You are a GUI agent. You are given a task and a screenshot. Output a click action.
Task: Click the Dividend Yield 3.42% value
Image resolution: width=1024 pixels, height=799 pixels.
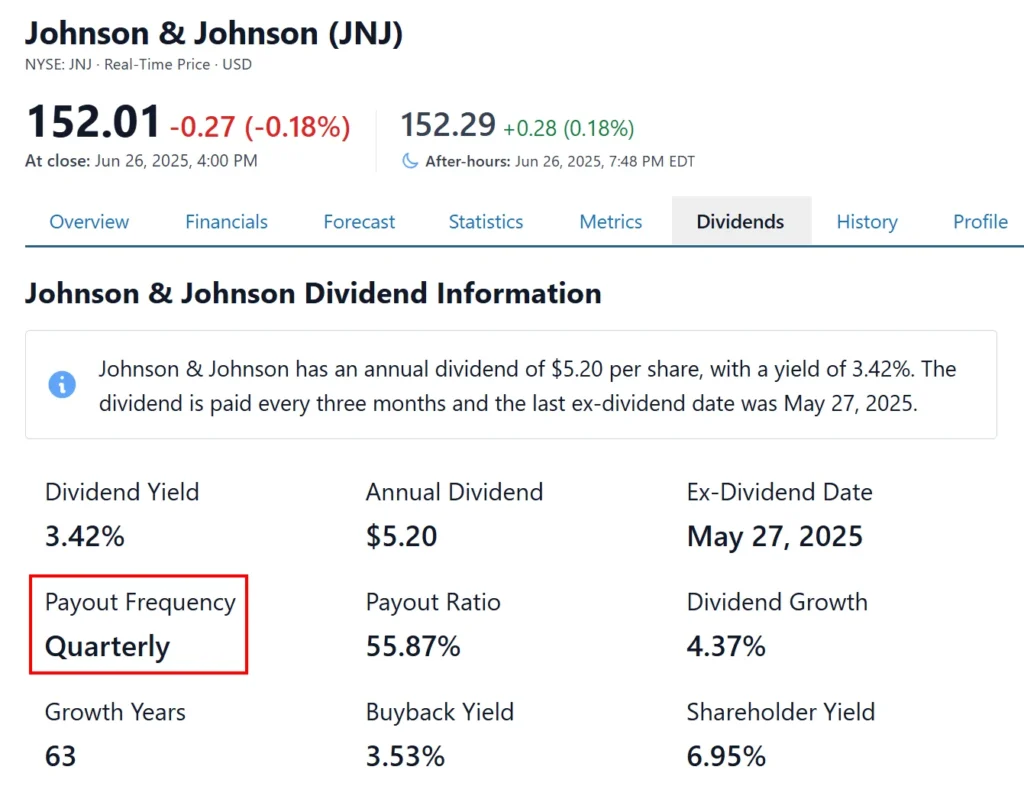pos(85,536)
